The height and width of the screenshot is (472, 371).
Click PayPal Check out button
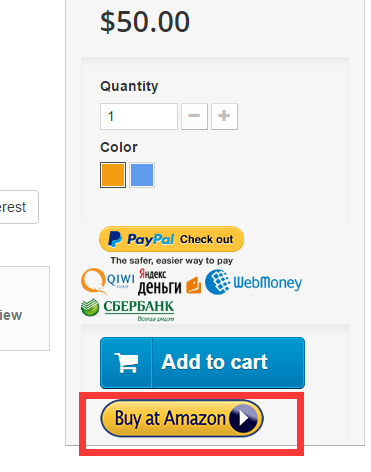tap(171, 239)
